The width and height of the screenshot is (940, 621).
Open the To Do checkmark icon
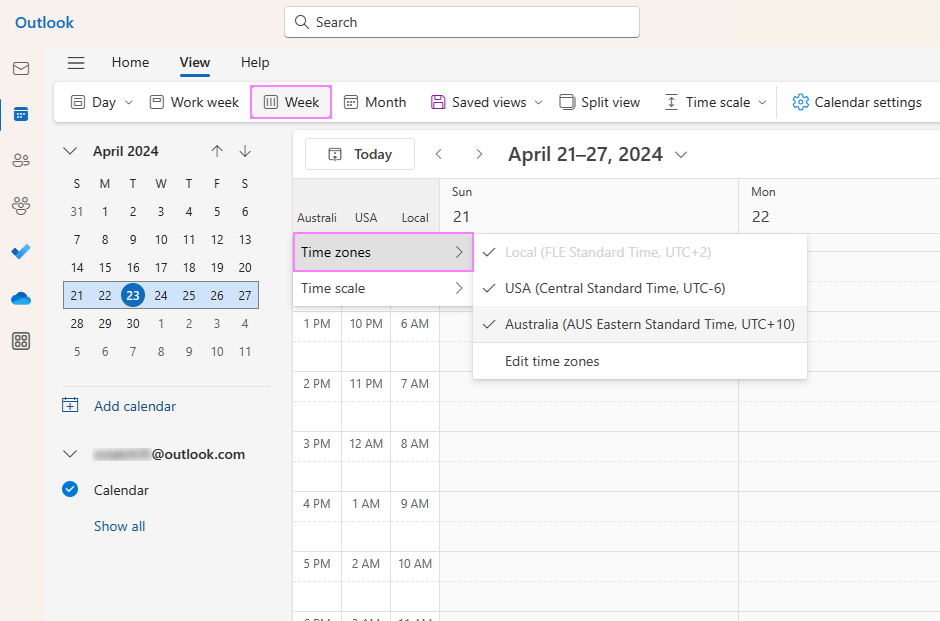point(21,252)
